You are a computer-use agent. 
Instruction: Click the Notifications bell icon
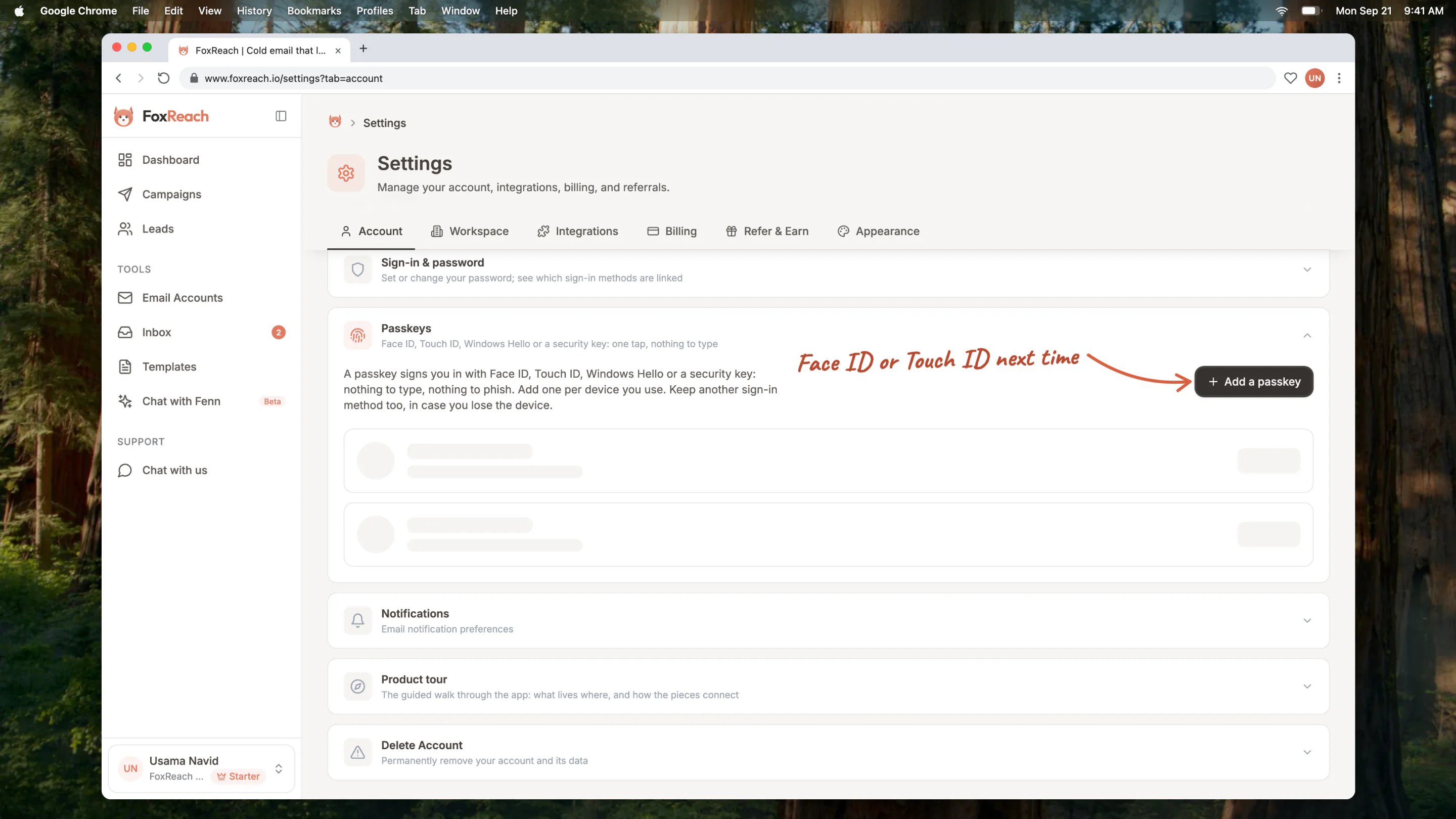(358, 621)
